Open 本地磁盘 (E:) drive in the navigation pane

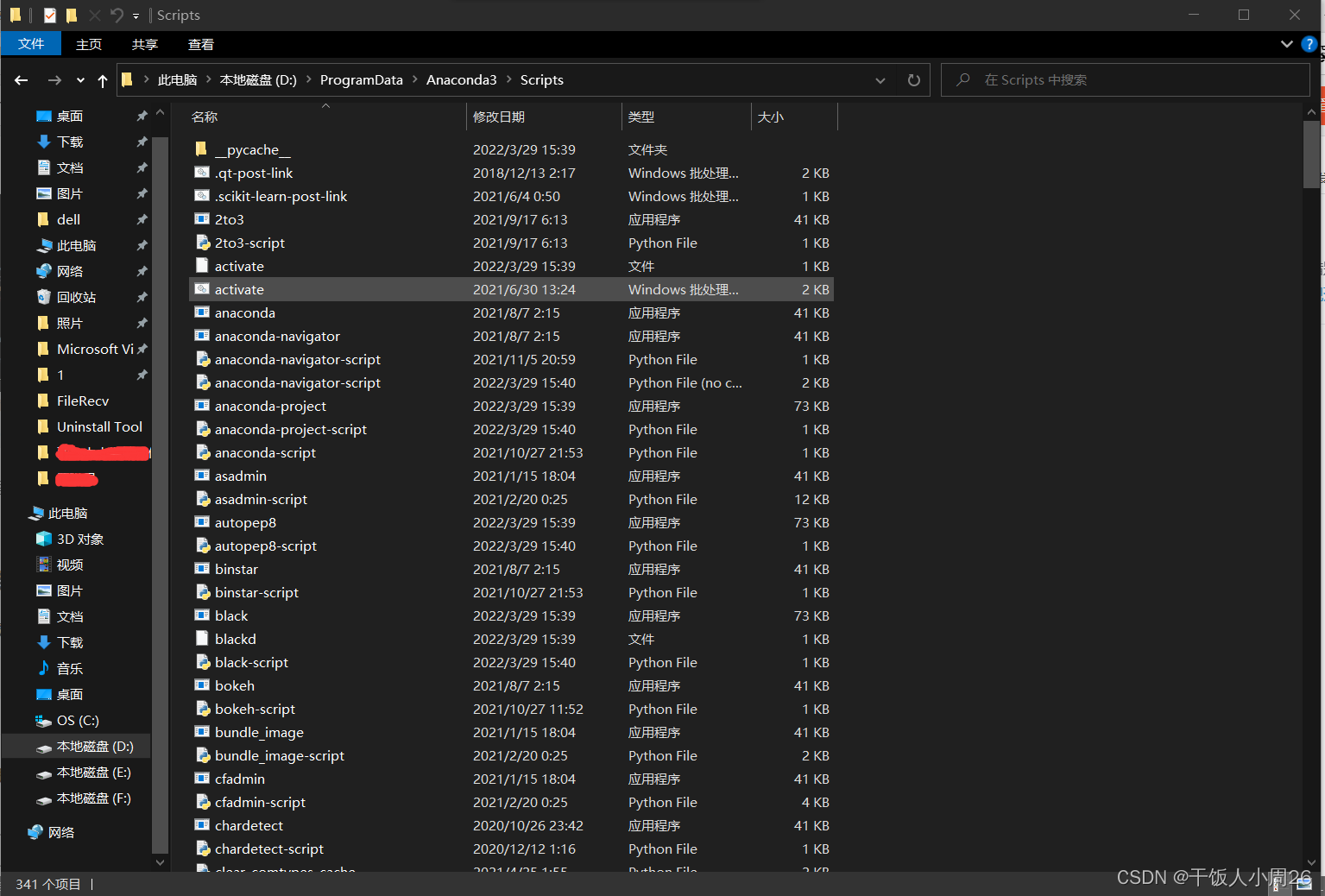(x=93, y=772)
